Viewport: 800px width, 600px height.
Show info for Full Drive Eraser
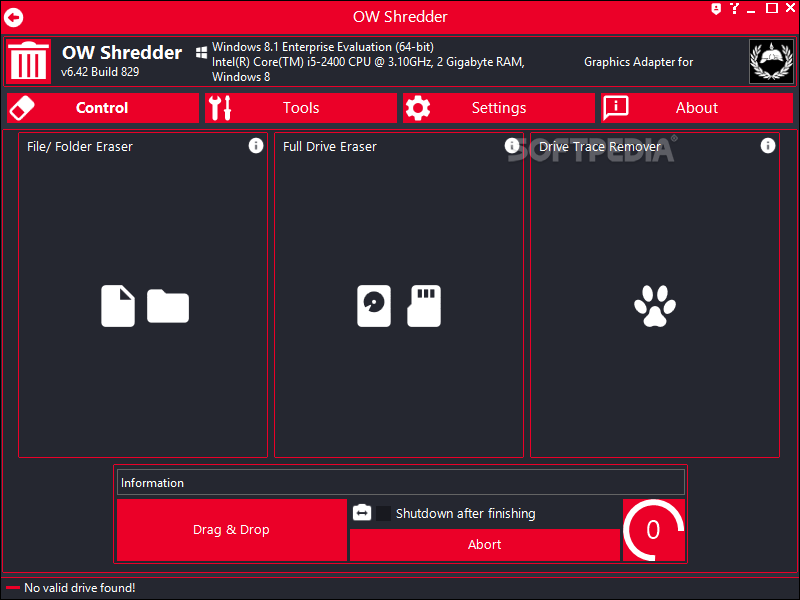pyautogui.click(x=512, y=146)
